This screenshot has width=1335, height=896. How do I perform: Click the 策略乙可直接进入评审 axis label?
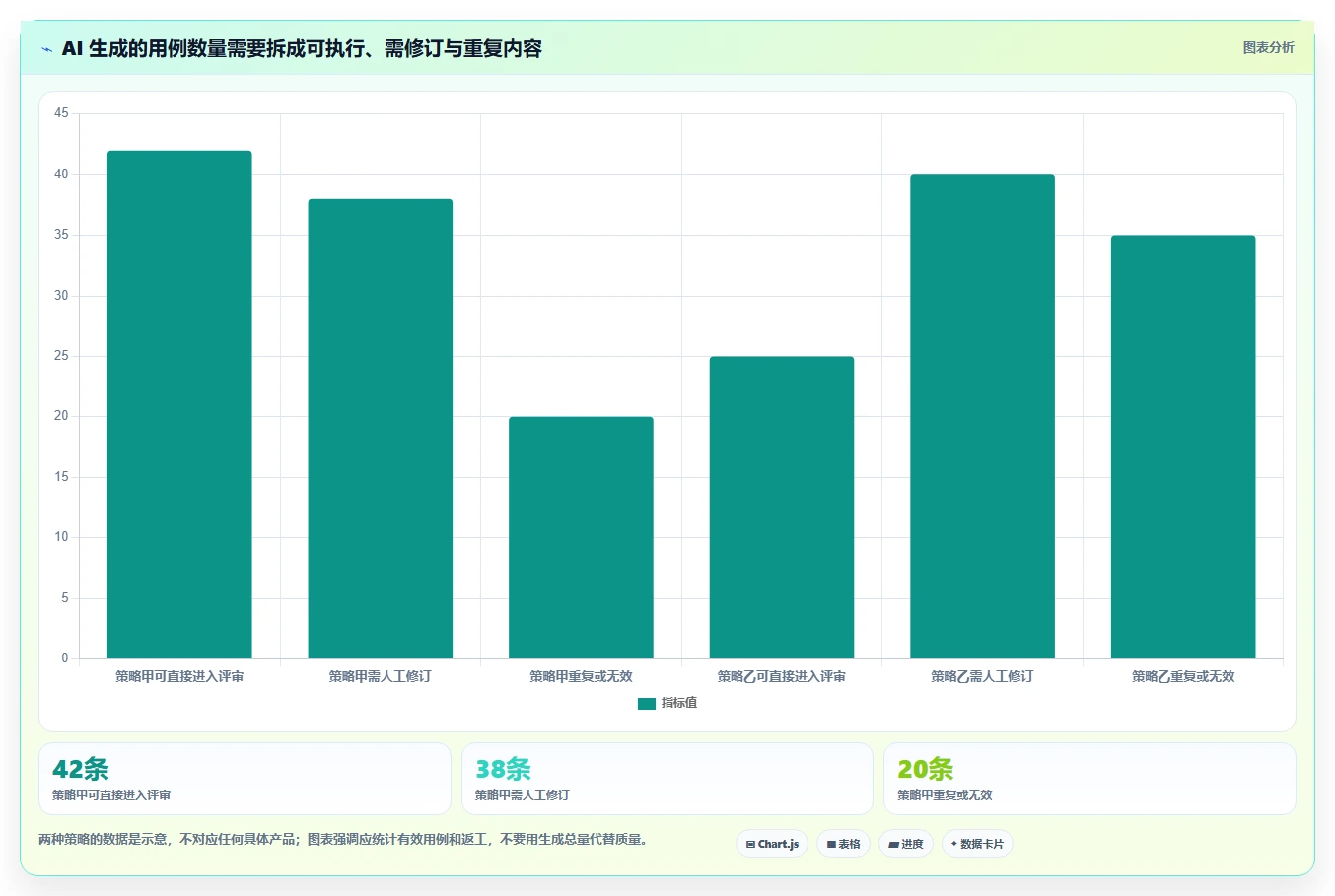[x=782, y=676]
